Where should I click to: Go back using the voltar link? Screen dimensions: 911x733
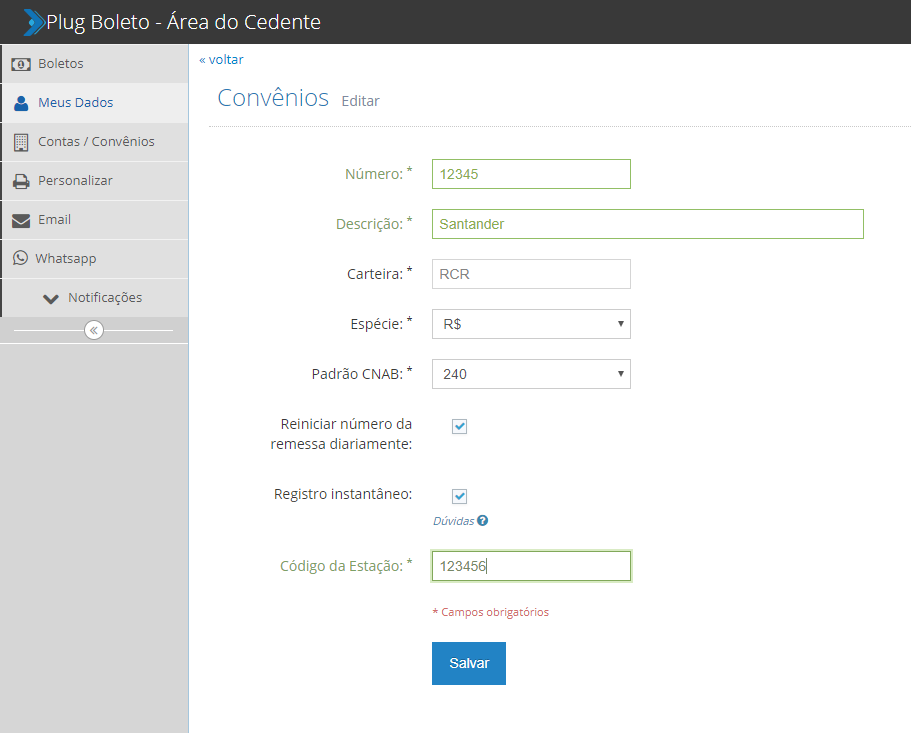pyautogui.click(x=221, y=60)
